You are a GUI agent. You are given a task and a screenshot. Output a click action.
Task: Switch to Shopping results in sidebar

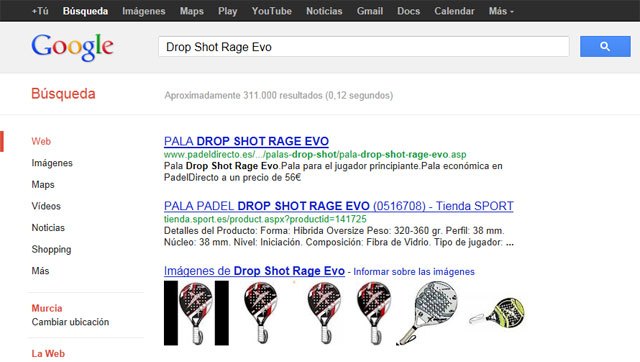[x=51, y=249]
